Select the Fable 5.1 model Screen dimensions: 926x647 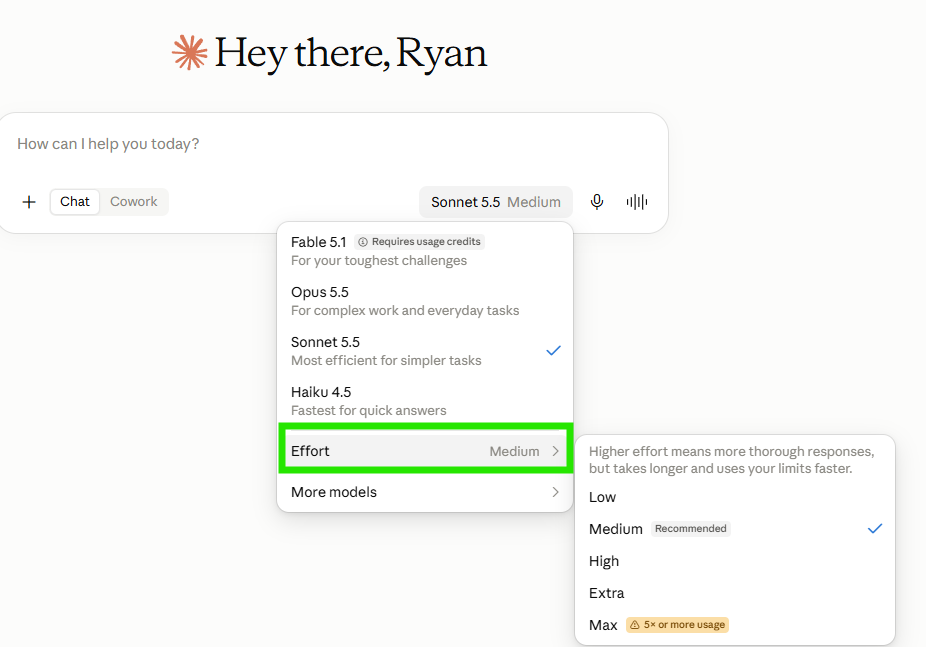[x=425, y=251]
